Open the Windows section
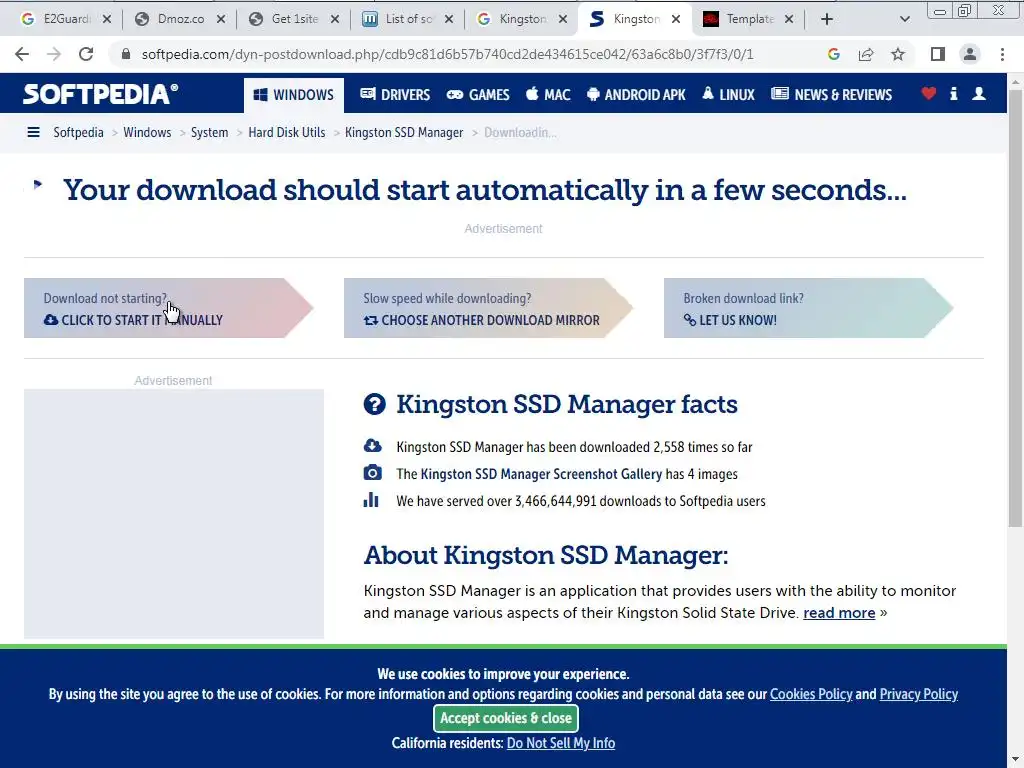Image resolution: width=1024 pixels, height=768 pixels. pyautogui.click(x=294, y=95)
